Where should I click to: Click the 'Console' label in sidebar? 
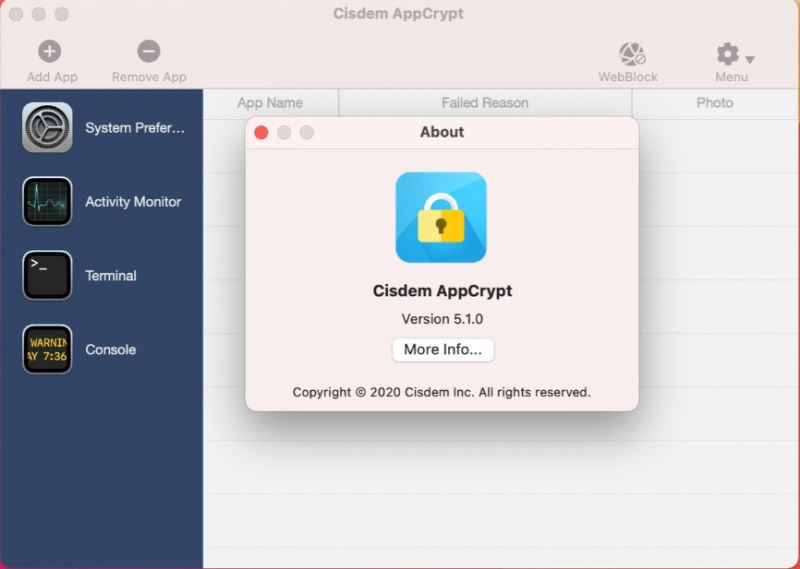coord(111,350)
